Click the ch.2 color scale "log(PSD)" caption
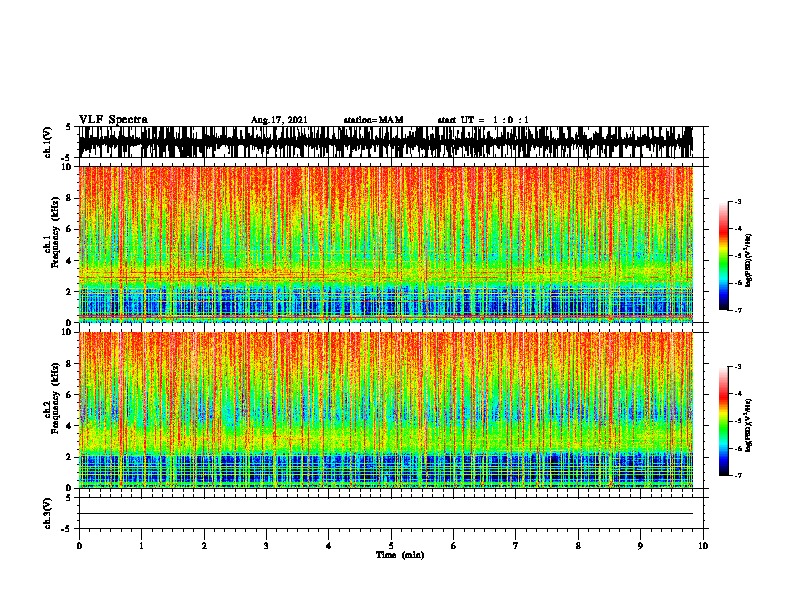The width and height of the screenshot is (792, 612). click(x=748, y=425)
